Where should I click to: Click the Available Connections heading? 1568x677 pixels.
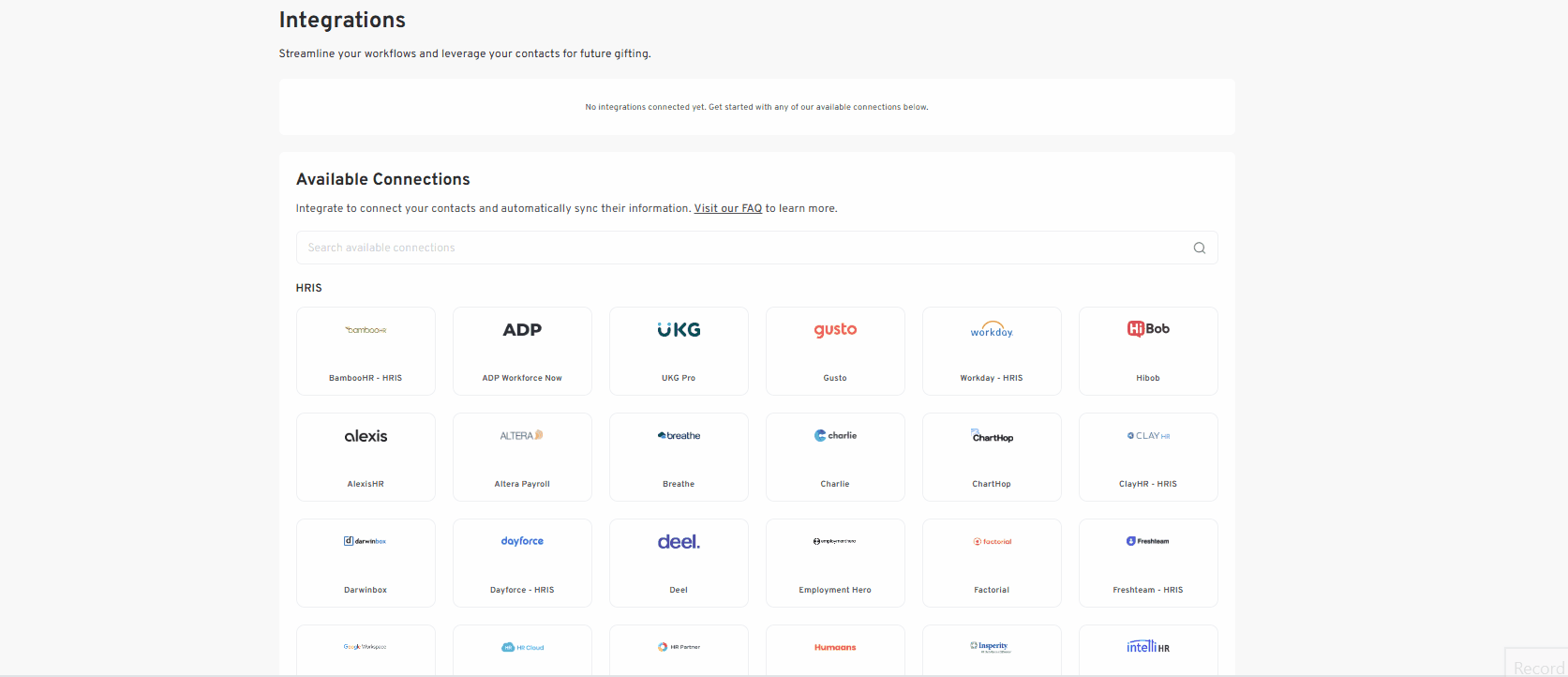383,179
